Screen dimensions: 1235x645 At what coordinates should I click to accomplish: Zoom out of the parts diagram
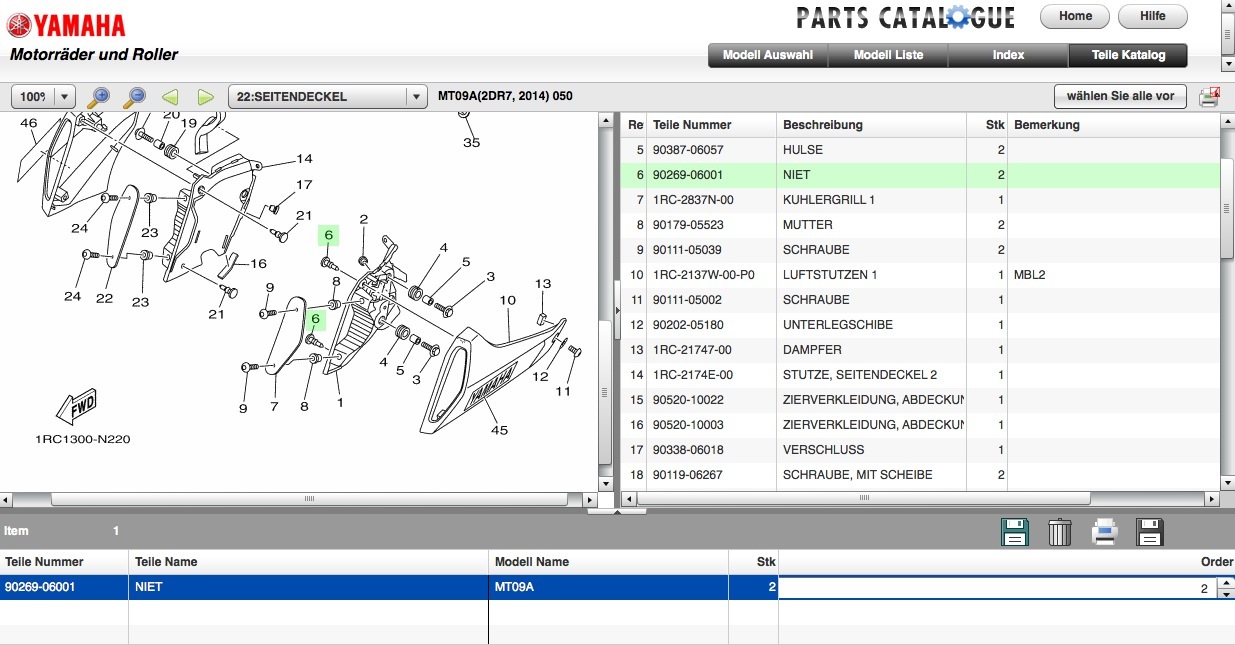point(134,97)
